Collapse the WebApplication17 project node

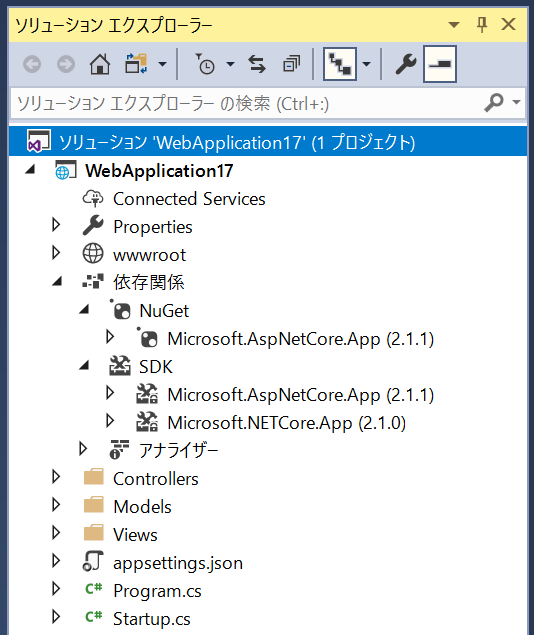pos(30,169)
